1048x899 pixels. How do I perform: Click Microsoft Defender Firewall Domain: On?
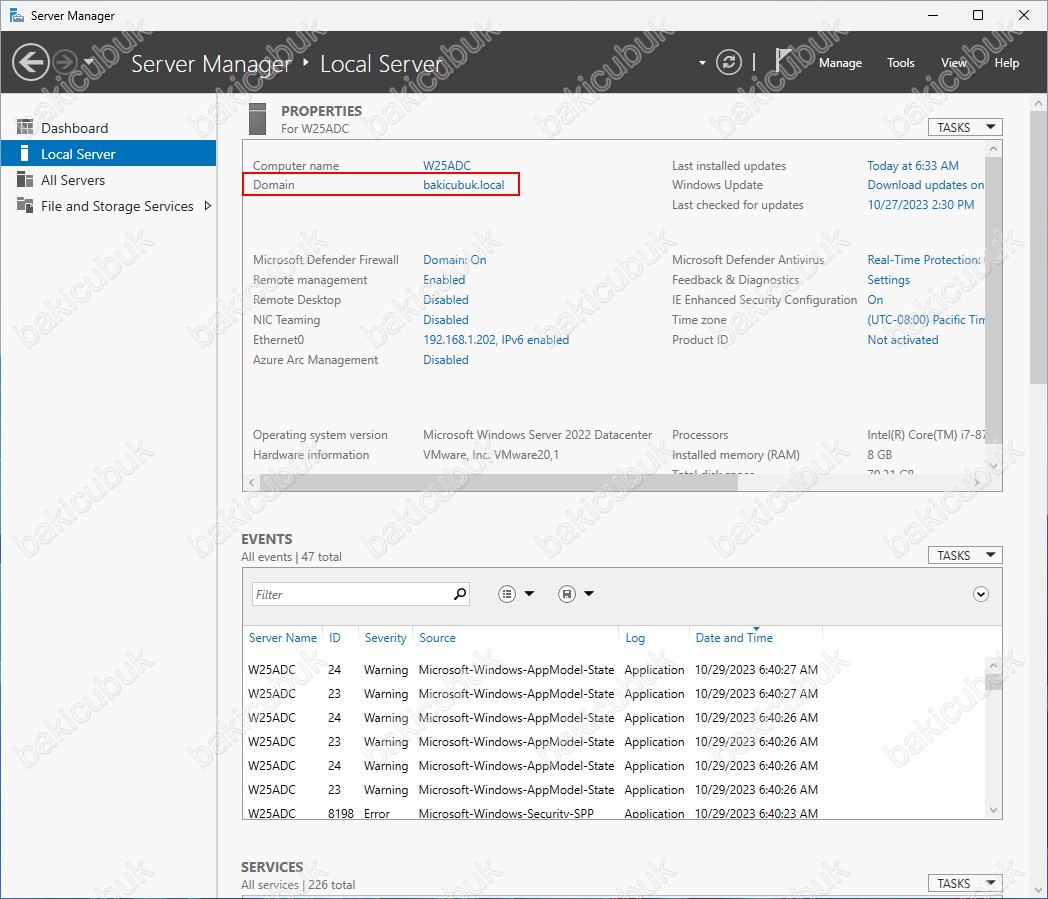click(x=454, y=259)
